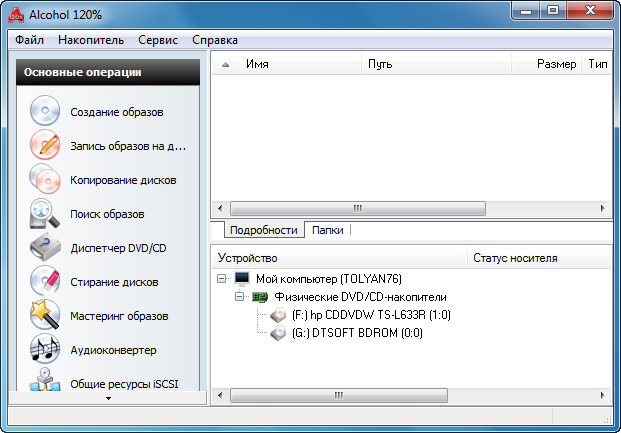Launch Стирание дисков
Screen dimensions: 621x433
(114, 282)
